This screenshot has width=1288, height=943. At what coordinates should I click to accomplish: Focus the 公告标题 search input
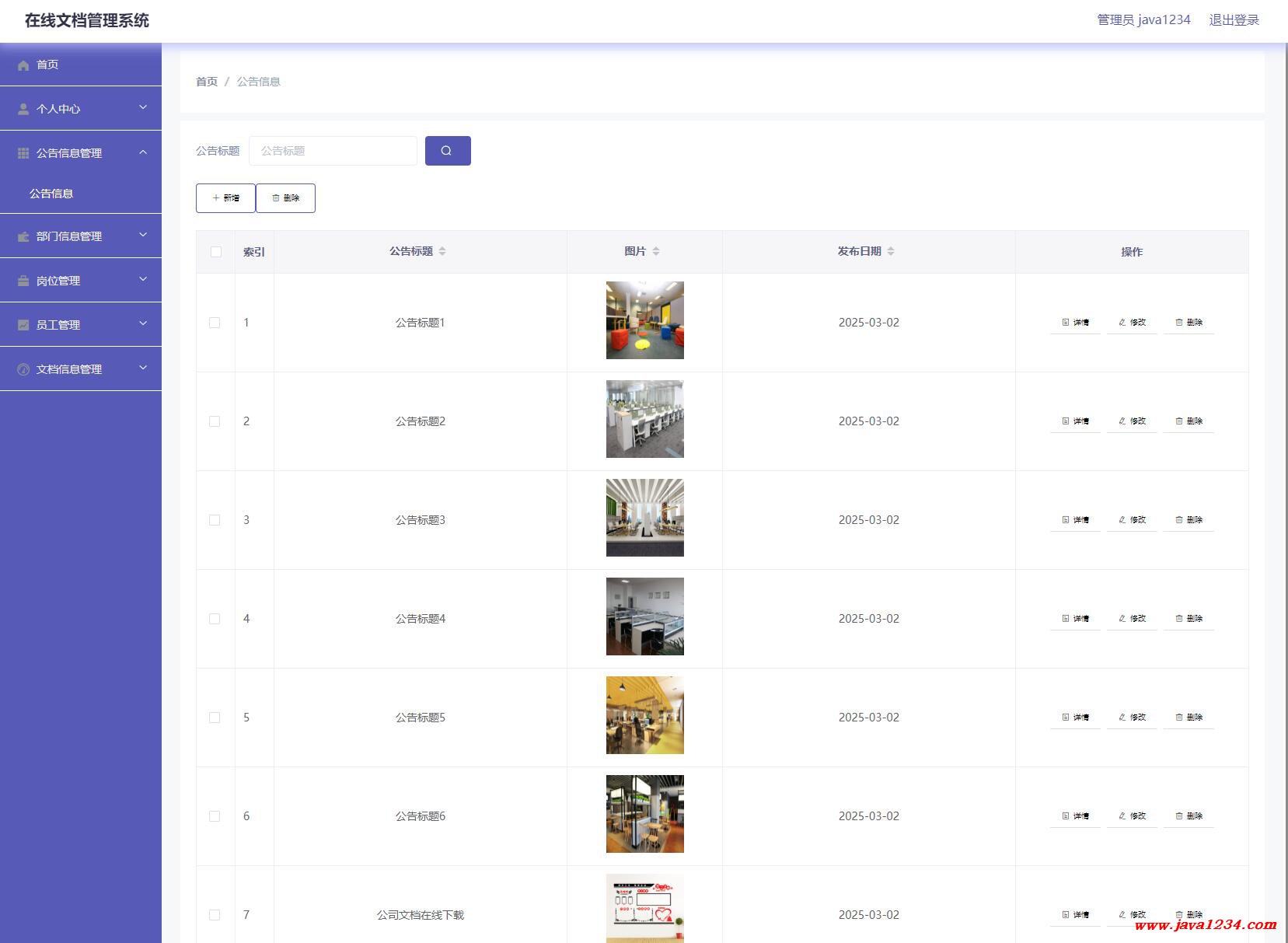(x=333, y=151)
